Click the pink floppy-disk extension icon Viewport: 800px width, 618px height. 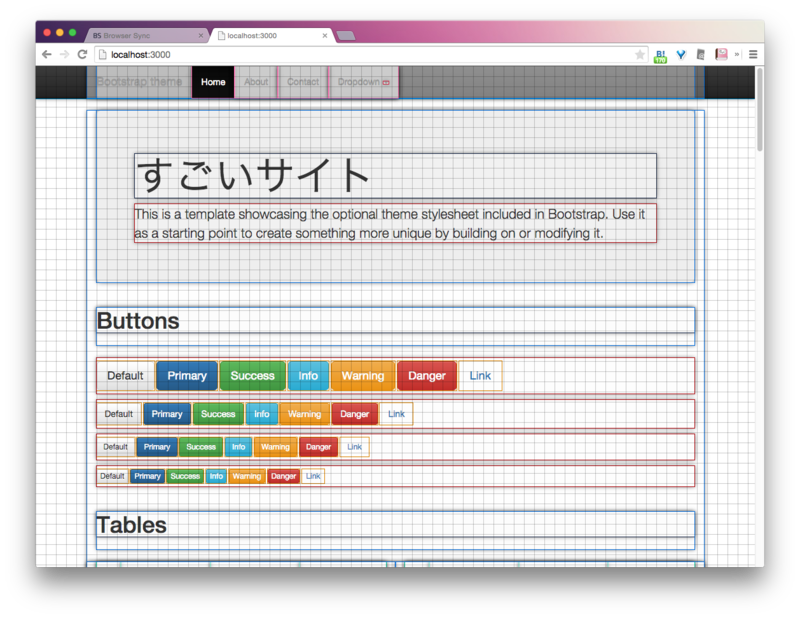(721, 54)
